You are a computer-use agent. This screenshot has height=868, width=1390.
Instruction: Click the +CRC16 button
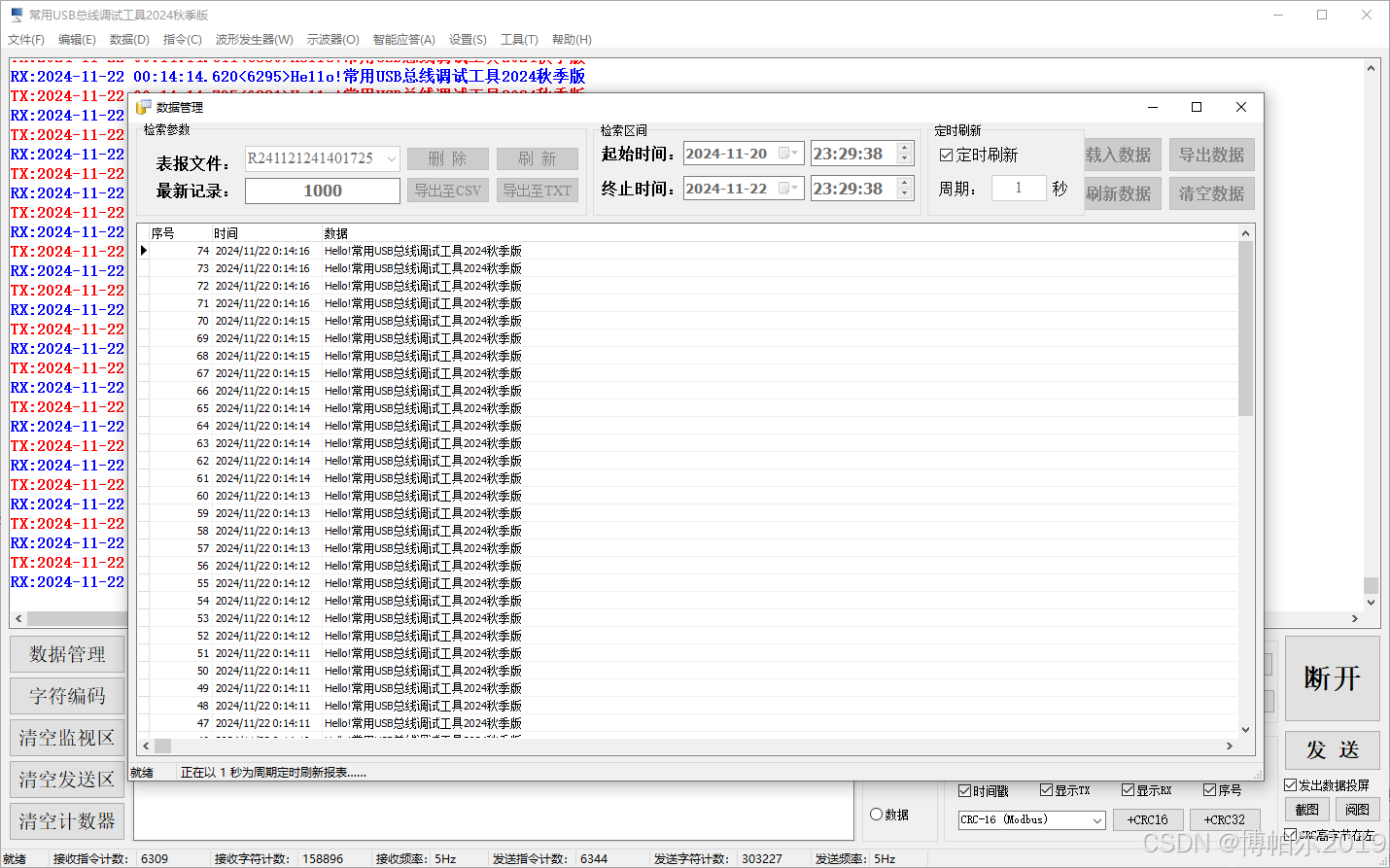[1148, 820]
